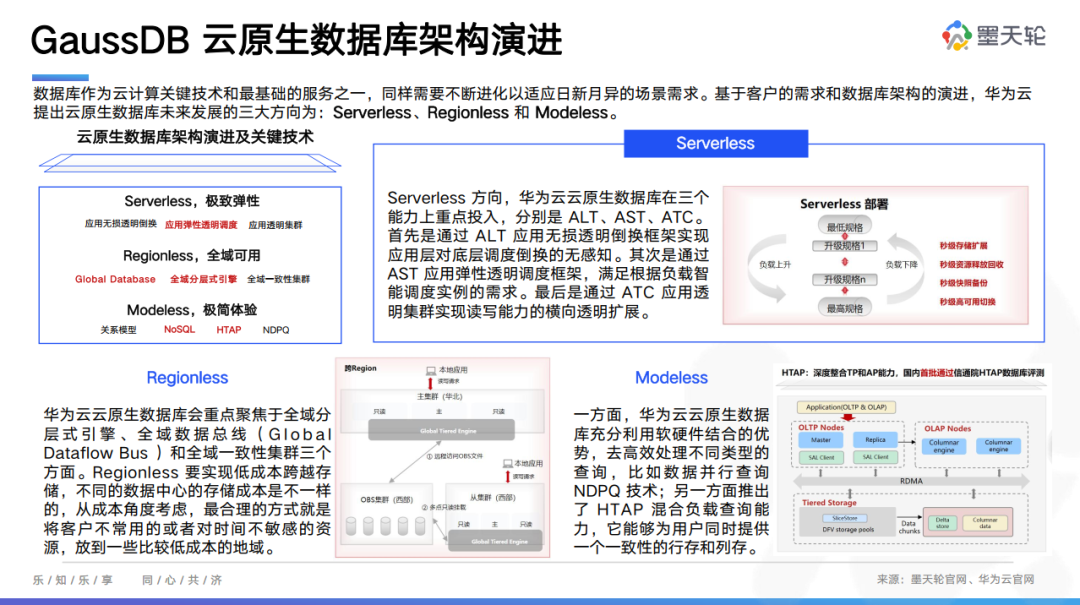Select the text Modeless，极简体验
1080x605 pixels.
point(191,310)
